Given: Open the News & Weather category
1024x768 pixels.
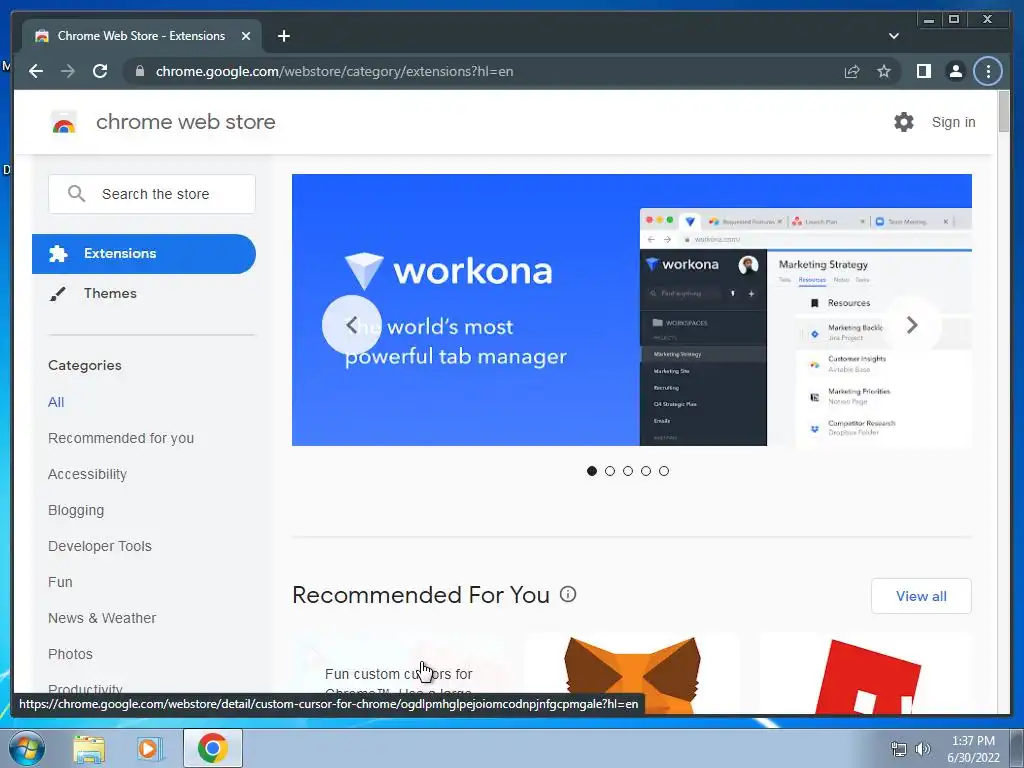Looking at the screenshot, I should tap(102, 618).
